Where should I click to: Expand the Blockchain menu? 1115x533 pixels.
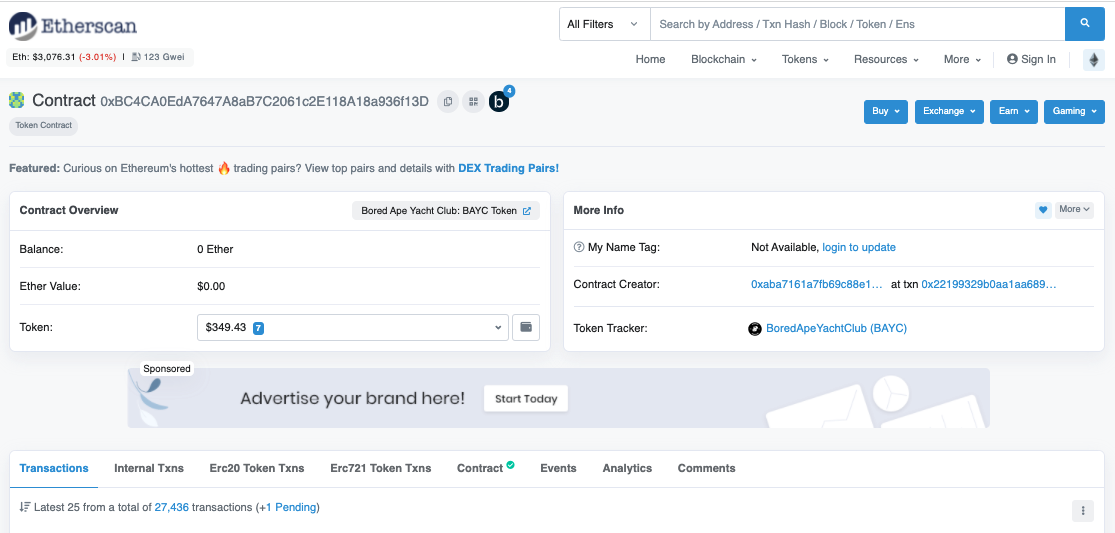click(723, 60)
